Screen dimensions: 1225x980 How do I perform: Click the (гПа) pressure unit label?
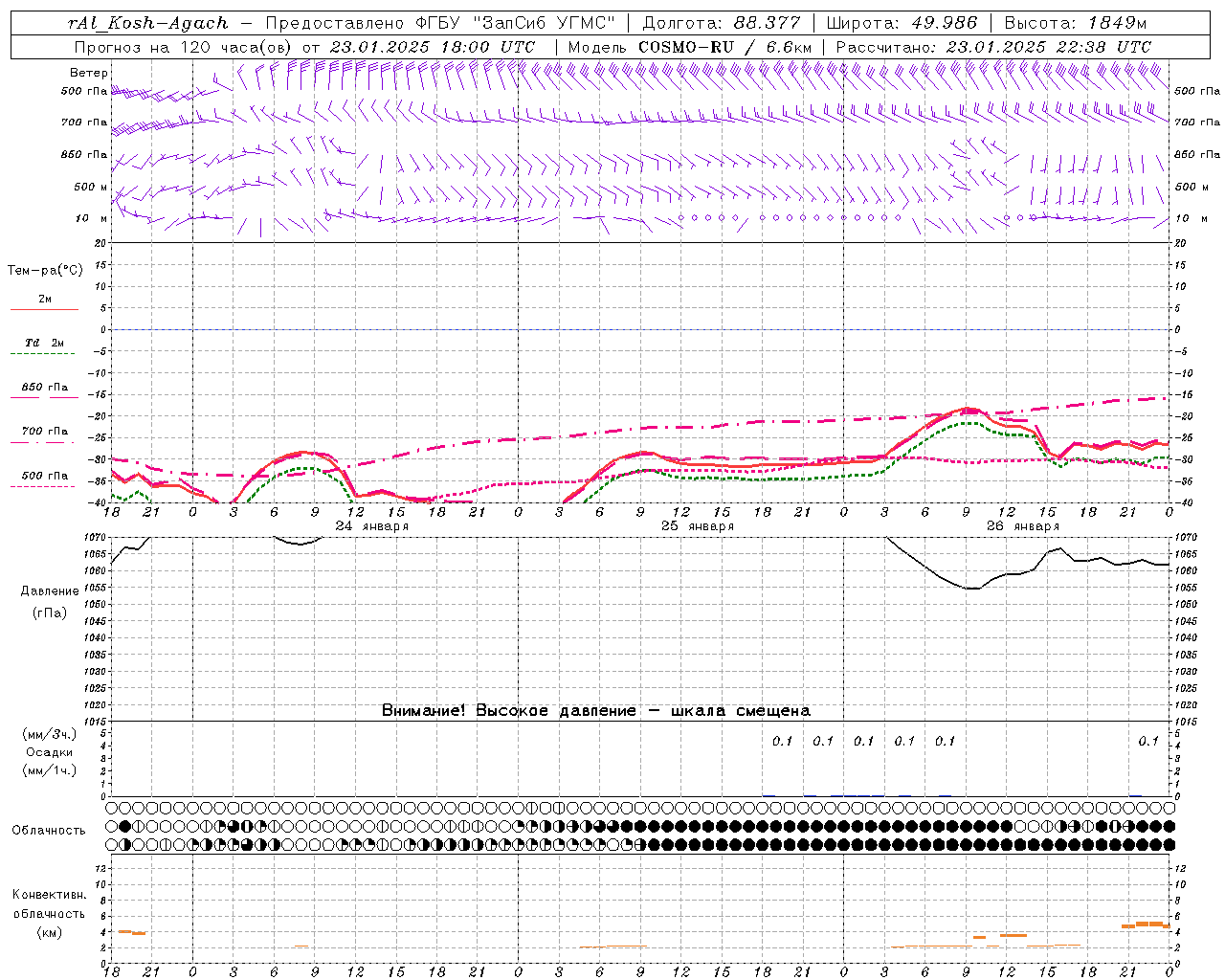coord(50,612)
